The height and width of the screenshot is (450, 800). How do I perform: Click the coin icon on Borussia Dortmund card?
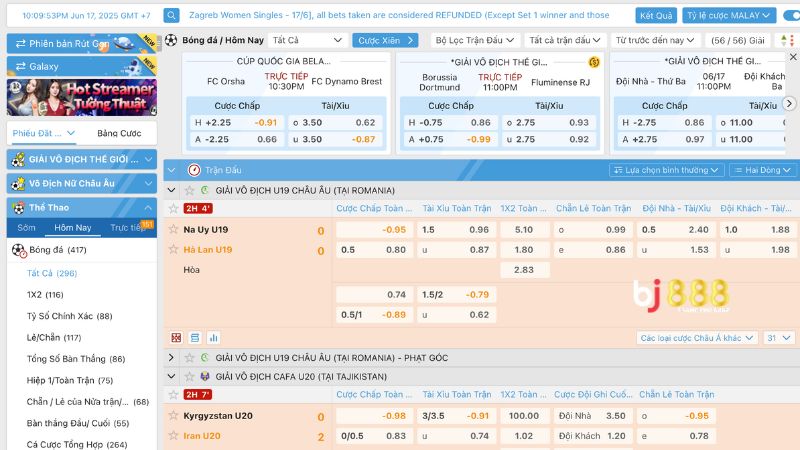(594, 62)
